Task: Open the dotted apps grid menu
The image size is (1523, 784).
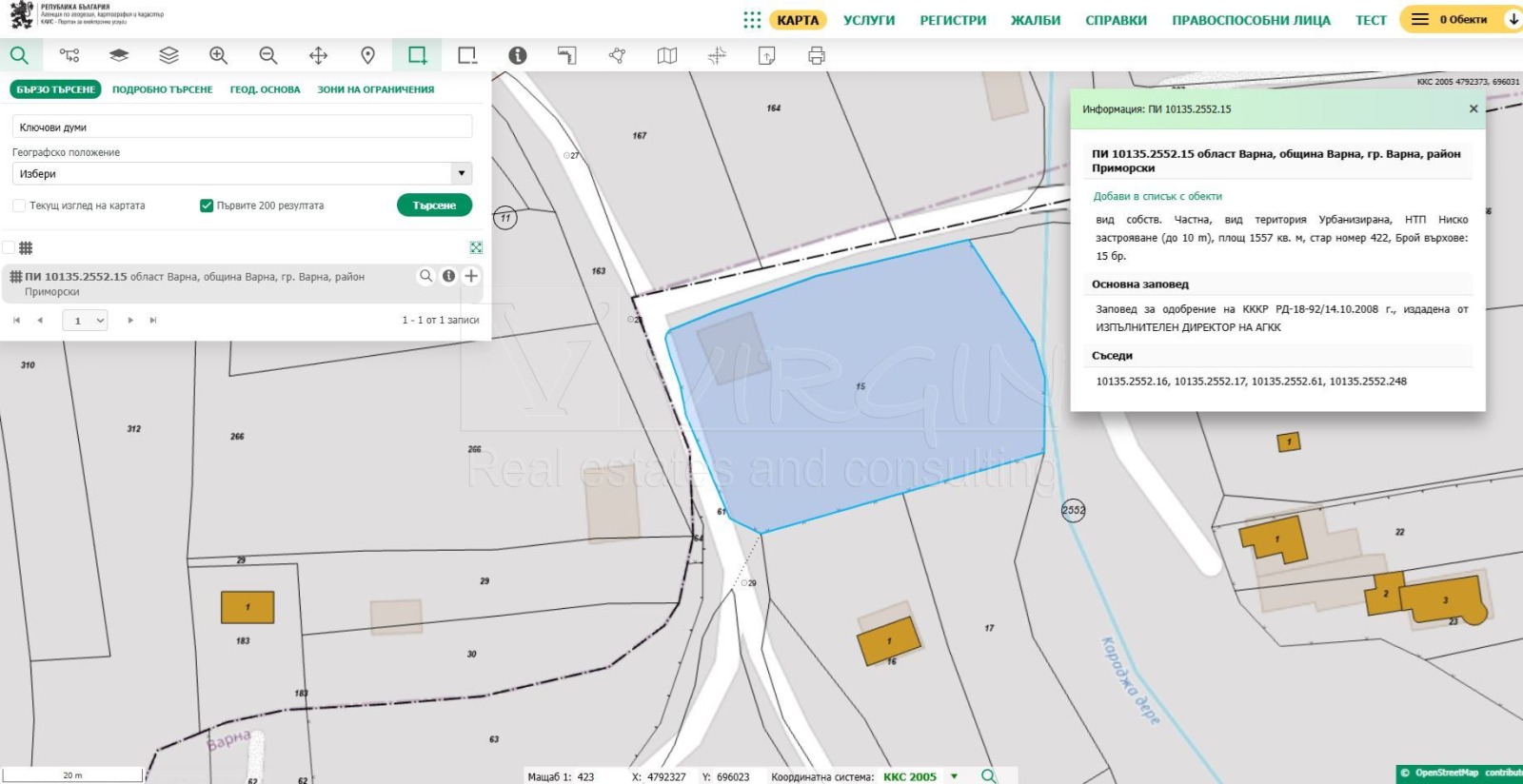Action: 752,20
